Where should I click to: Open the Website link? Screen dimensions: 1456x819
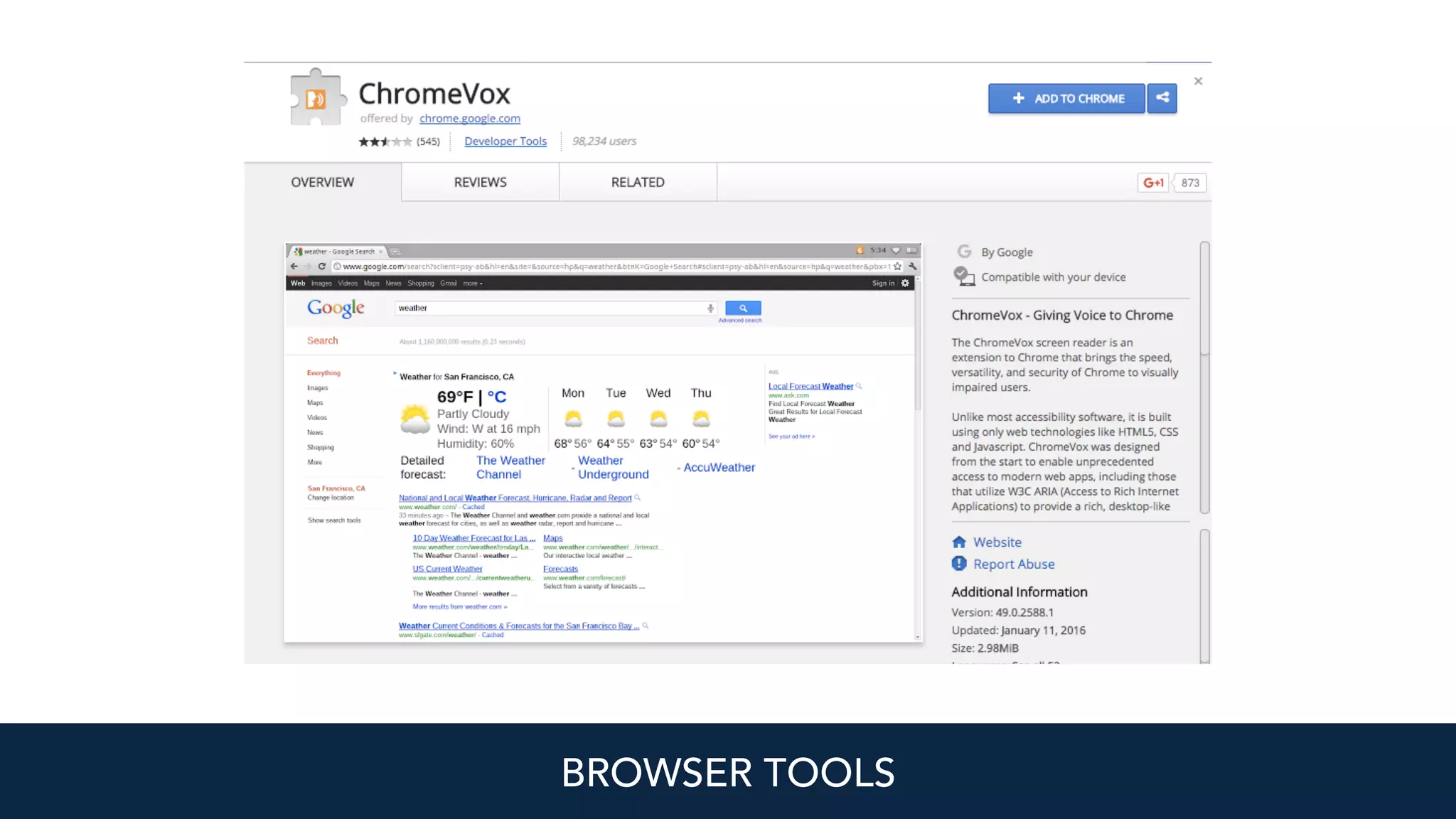tap(997, 542)
